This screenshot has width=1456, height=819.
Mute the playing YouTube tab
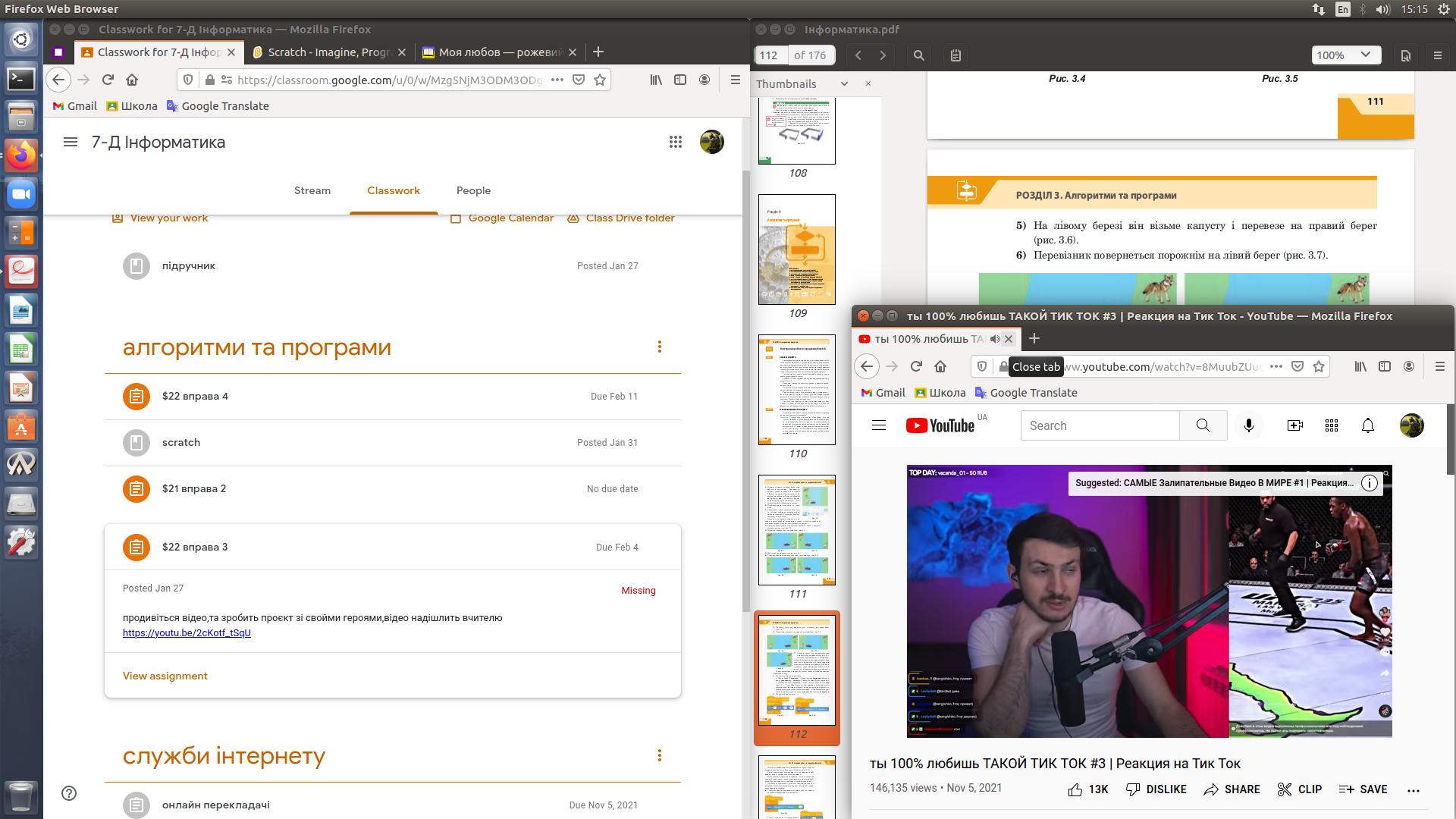click(995, 339)
